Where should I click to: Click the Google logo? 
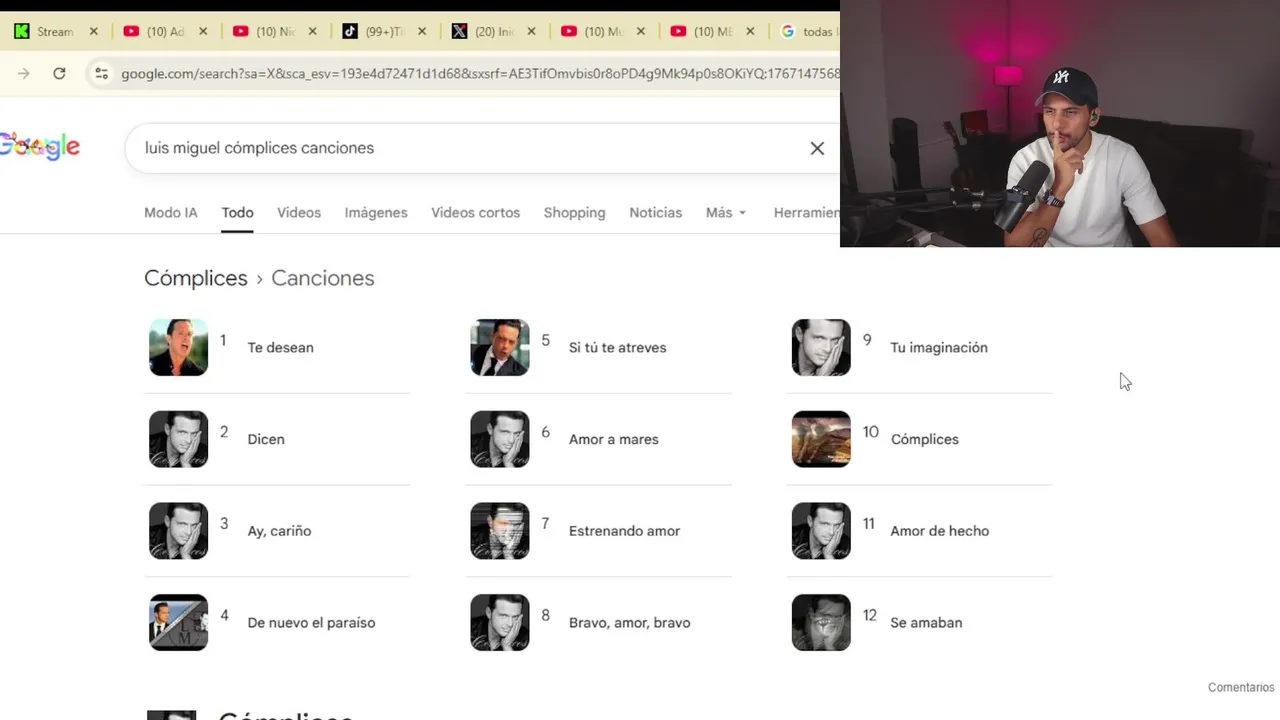coord(40,147)
